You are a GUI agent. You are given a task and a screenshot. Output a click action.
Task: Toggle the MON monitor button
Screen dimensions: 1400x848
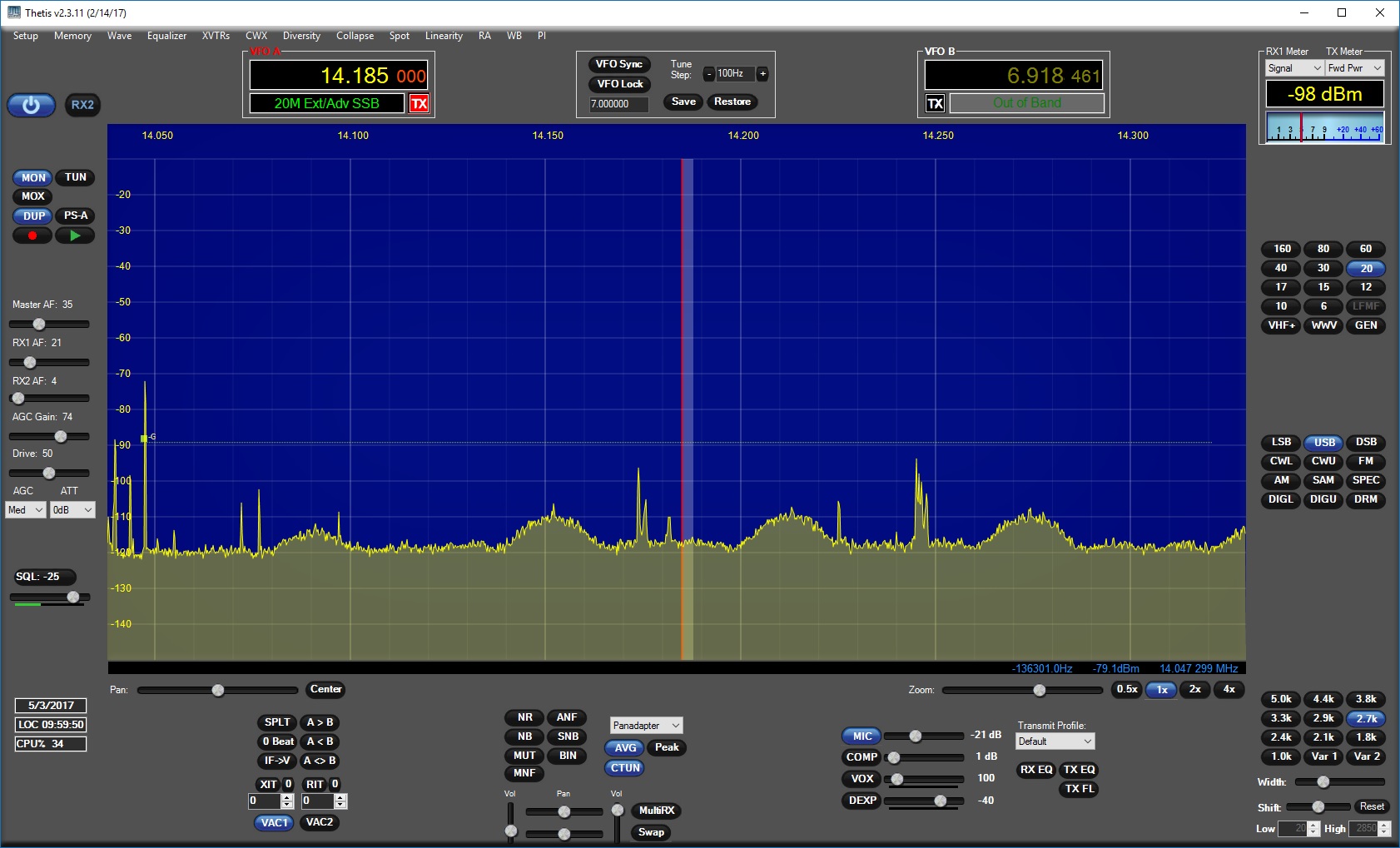coord(33,177)
